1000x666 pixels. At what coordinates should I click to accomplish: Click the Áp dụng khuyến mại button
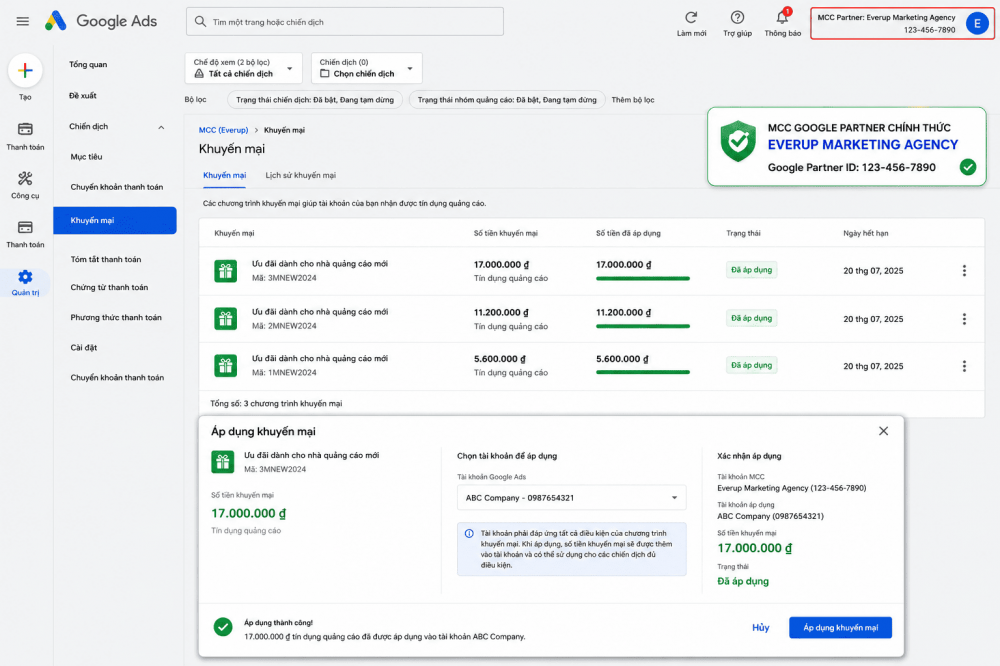click(x=840, y=628)
